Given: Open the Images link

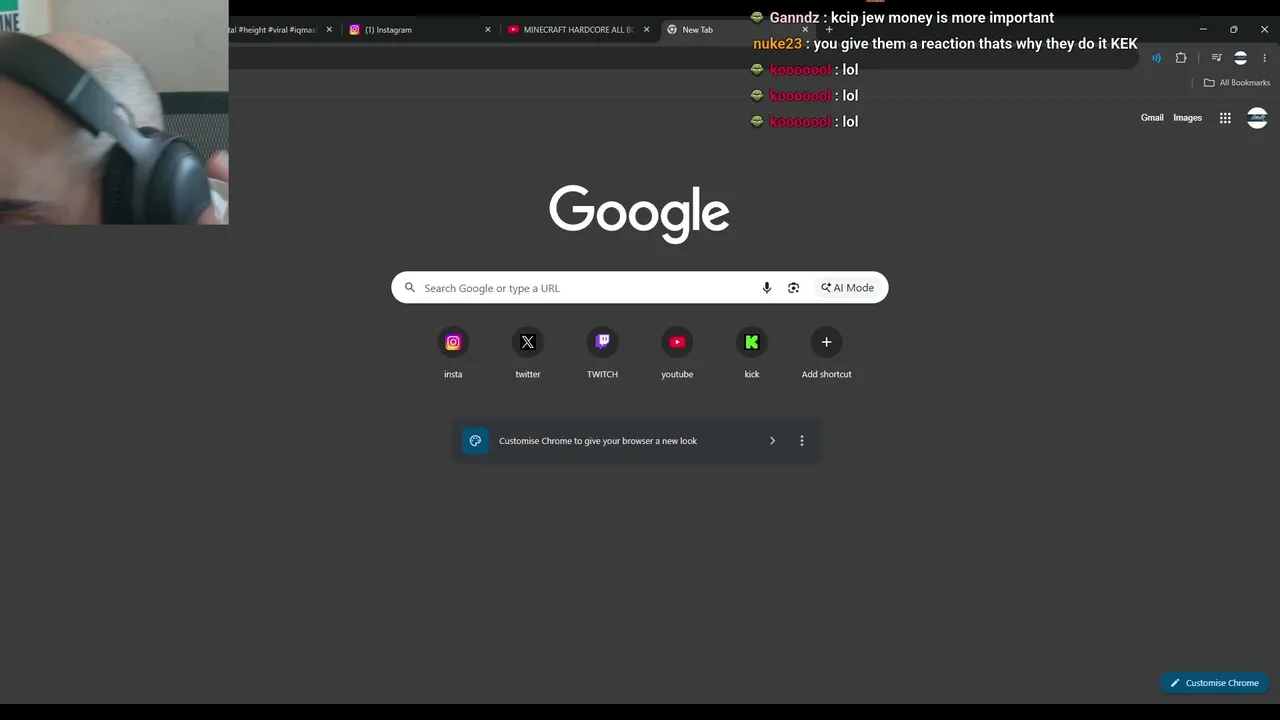Looking at the screenshot, I should click(x=1188, y=118).
